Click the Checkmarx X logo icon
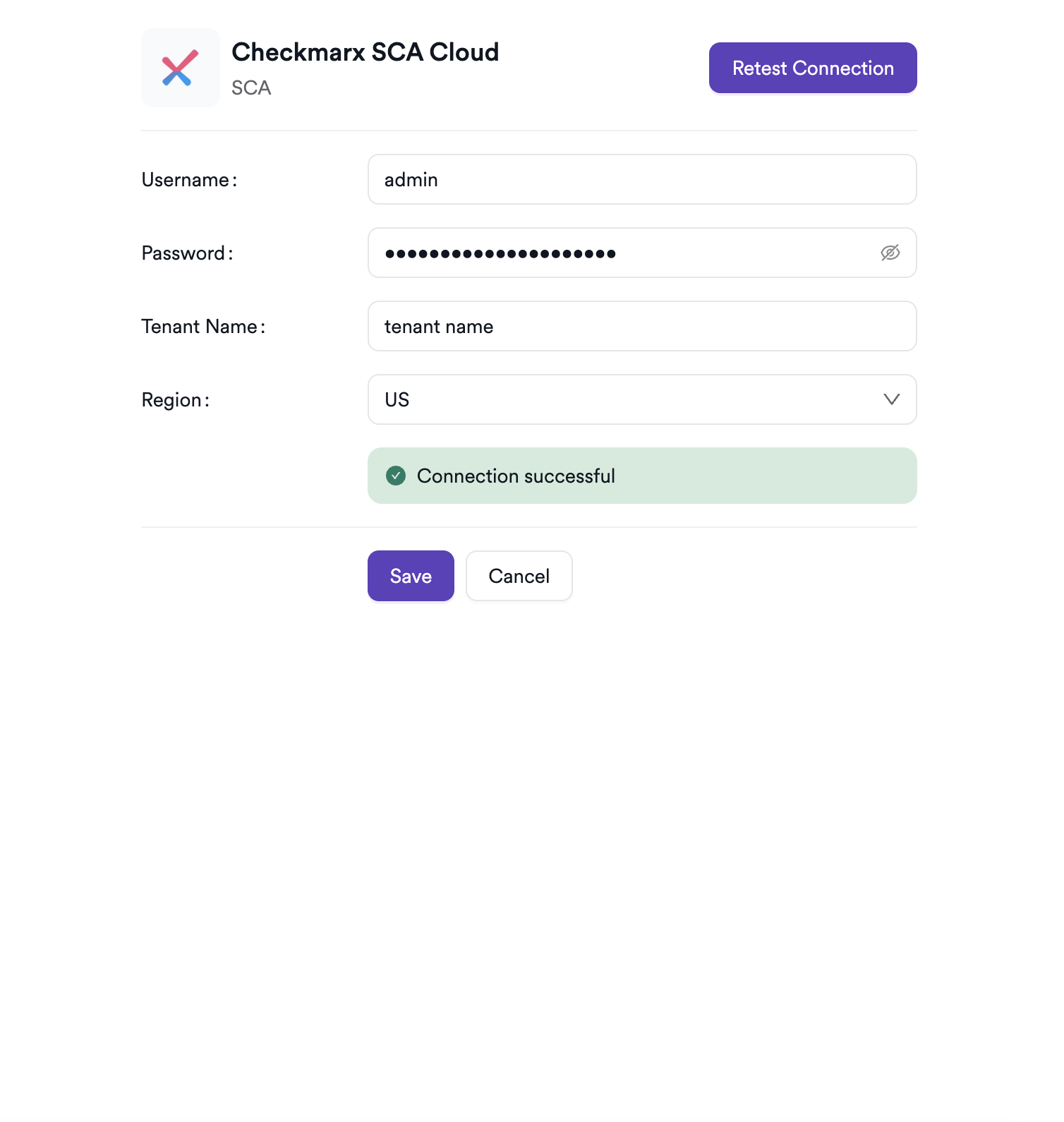This screenshot has width=1064, height=1122. [180, 68]
